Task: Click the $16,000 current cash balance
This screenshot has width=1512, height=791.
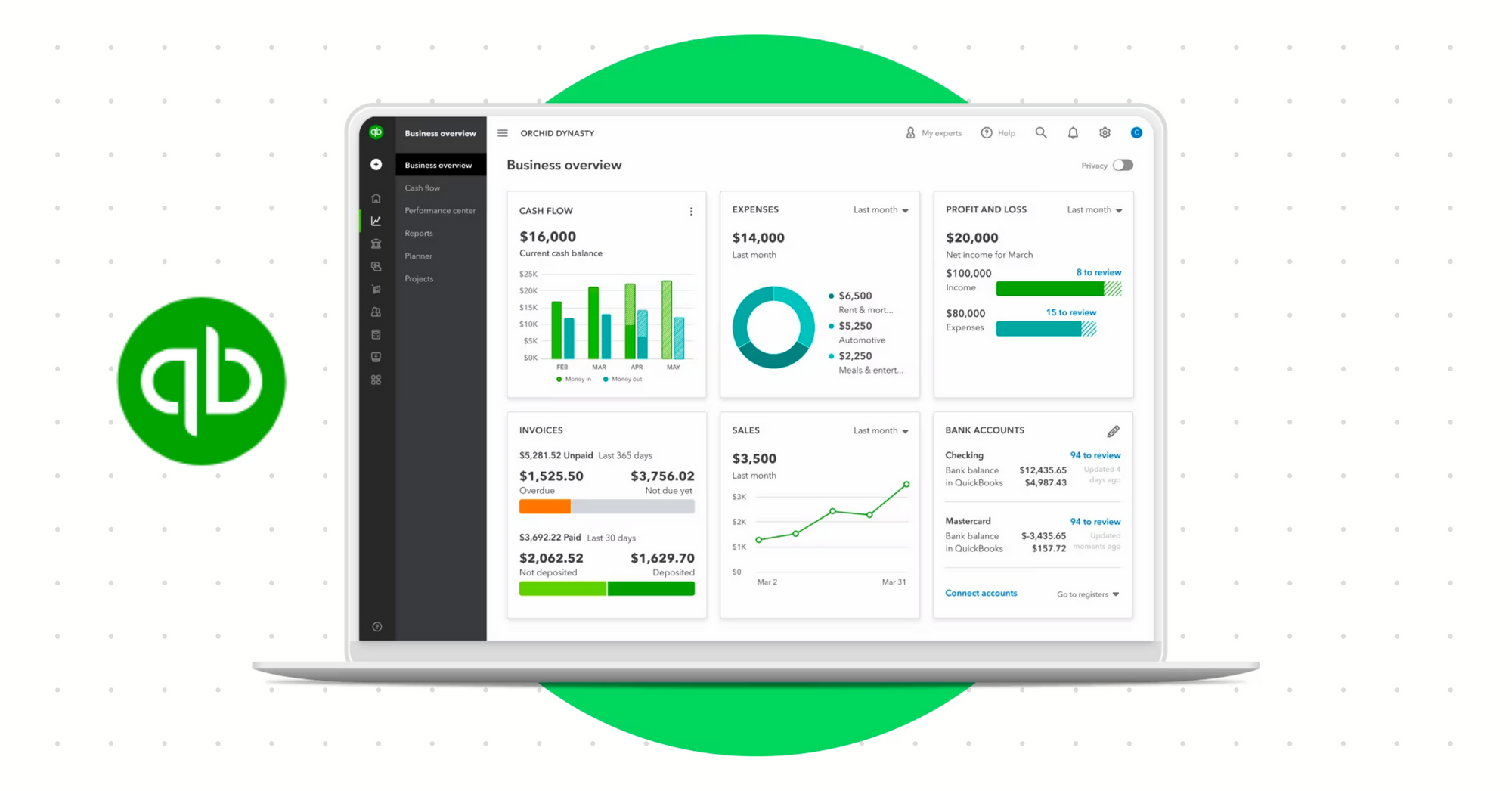Action: click(x=547, y=237)
